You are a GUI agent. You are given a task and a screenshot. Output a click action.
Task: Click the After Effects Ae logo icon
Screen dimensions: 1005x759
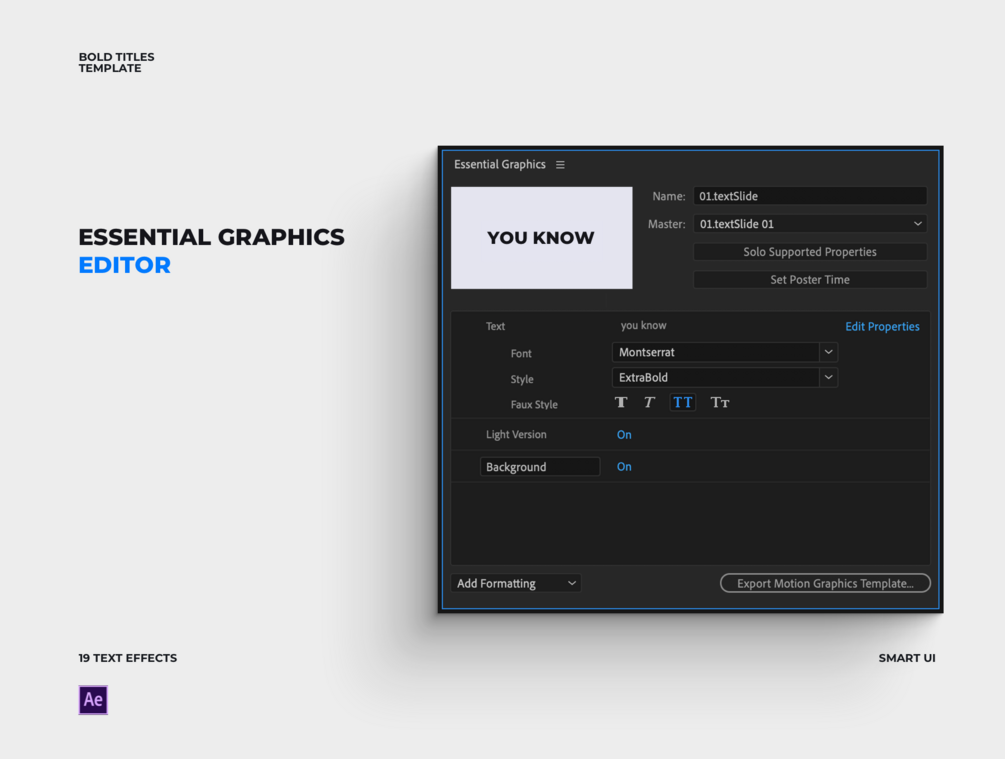pos(93,699)
